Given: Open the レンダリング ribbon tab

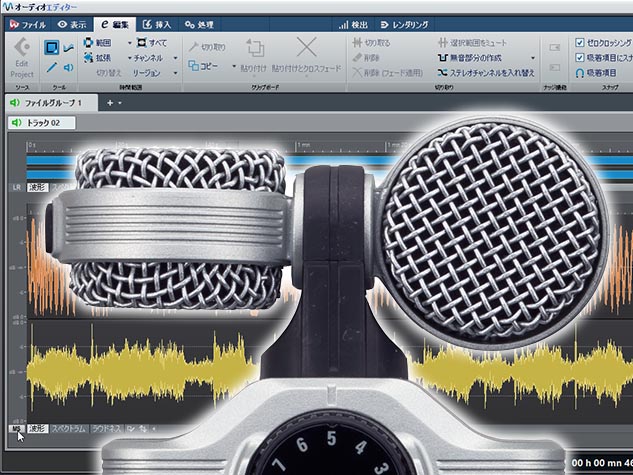Looking at the screenshot, I should point(405,25).
